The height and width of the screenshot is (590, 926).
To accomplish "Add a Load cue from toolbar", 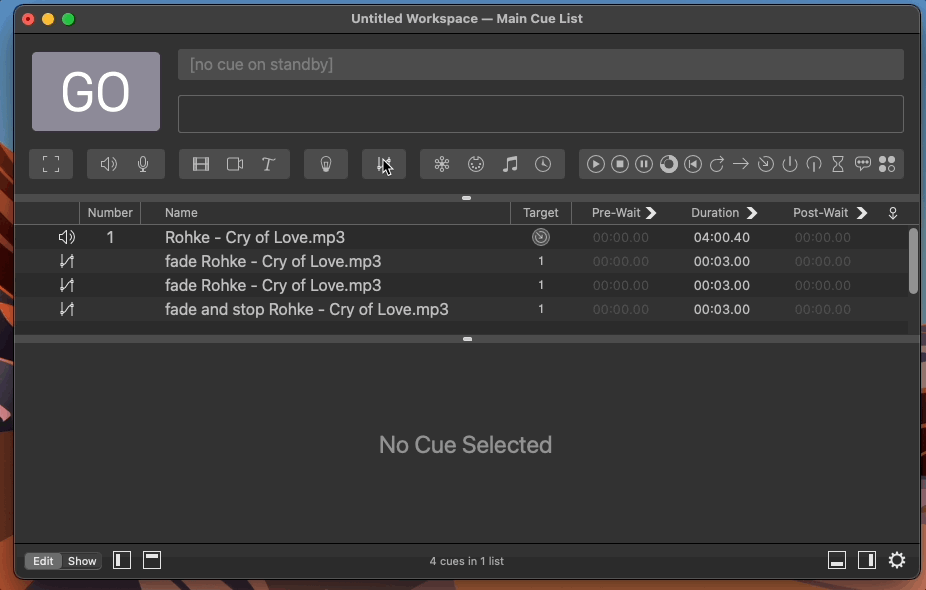I will pyautogui.click(x=669, y=164).
